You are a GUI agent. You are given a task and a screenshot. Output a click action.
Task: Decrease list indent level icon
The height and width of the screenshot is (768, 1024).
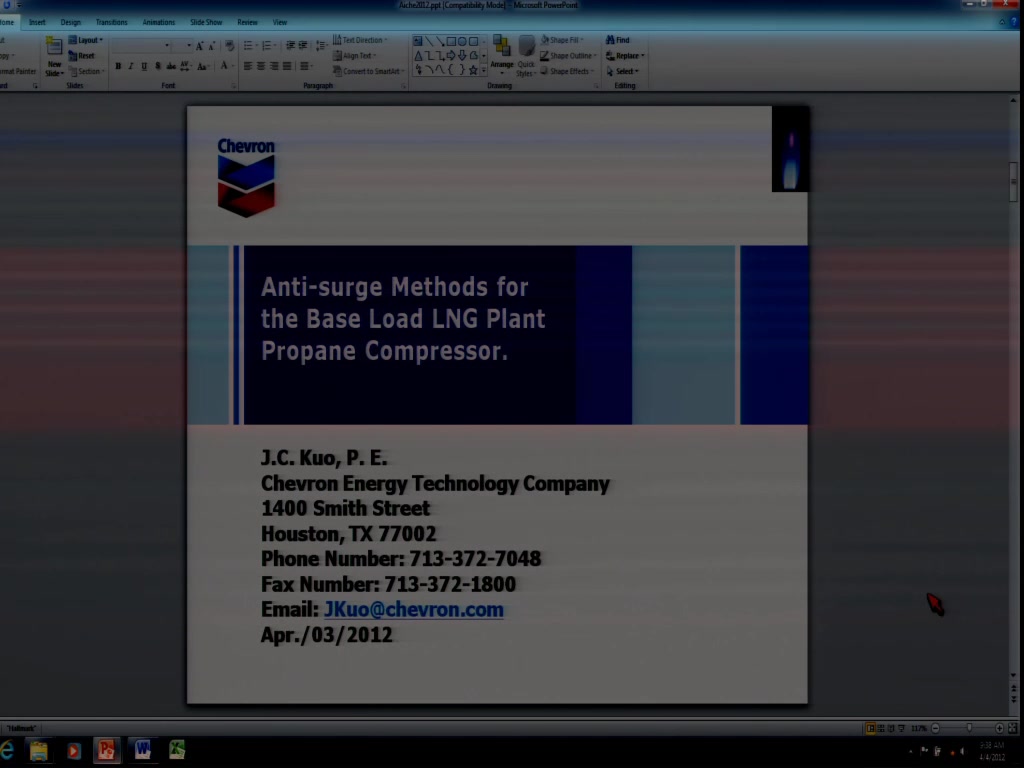point(291,46)
